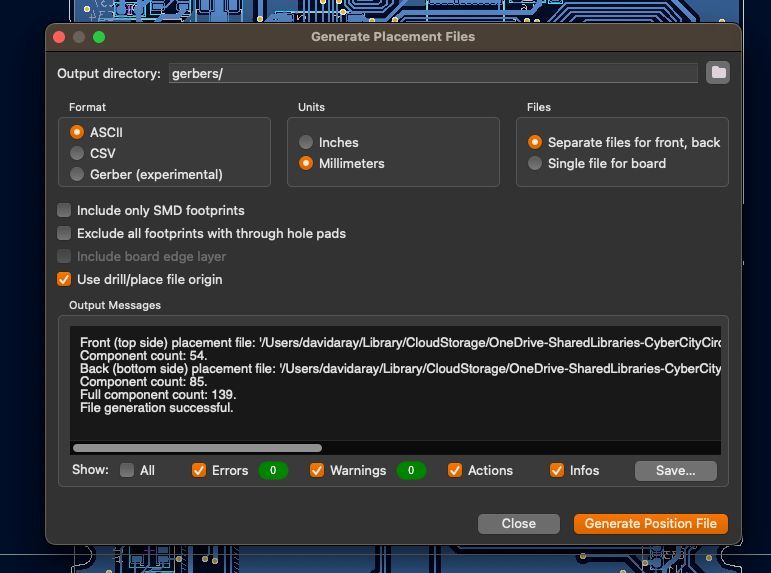771x573 pixels.
Task: Toggle the Warnings filter checkbox
Action: (317, 470)
